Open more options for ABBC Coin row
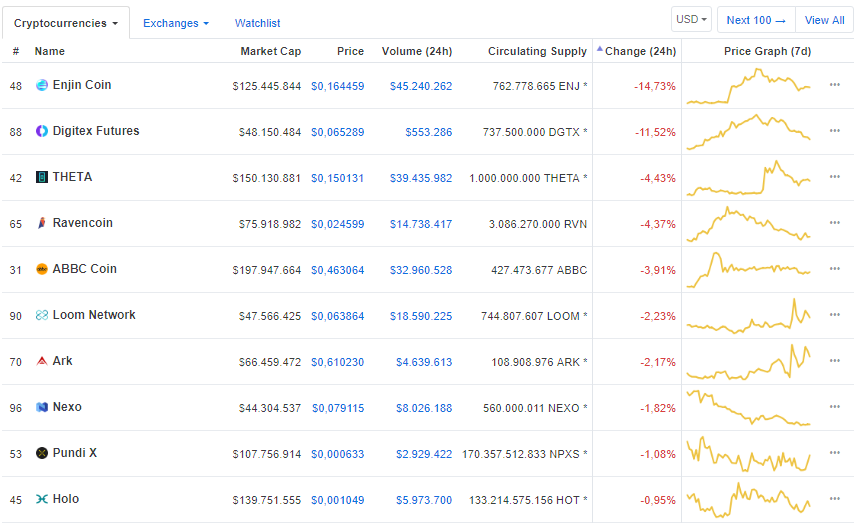The height and width of the screenshot is (523, 859). (x=834, y=269)
